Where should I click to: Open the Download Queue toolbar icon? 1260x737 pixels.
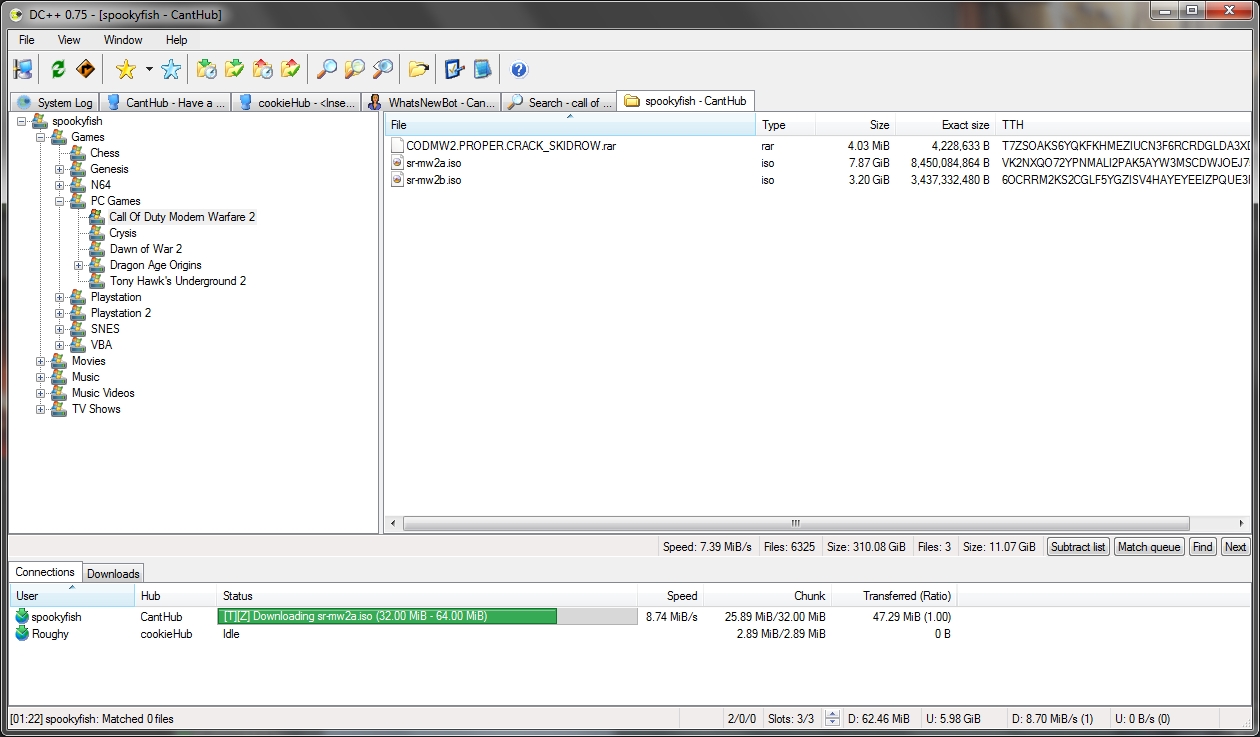point(207,69)
